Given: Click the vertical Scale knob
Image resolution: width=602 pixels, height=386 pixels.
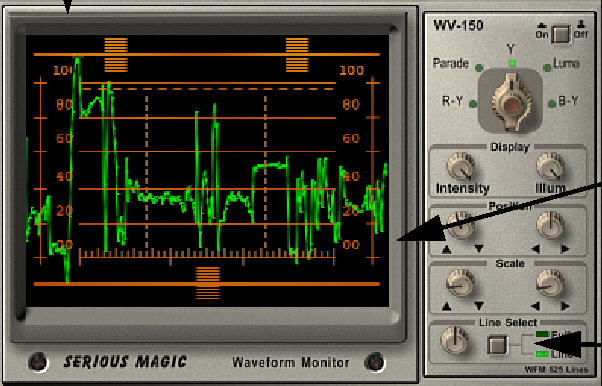Looking at the screenshot, I should point(461,283).
